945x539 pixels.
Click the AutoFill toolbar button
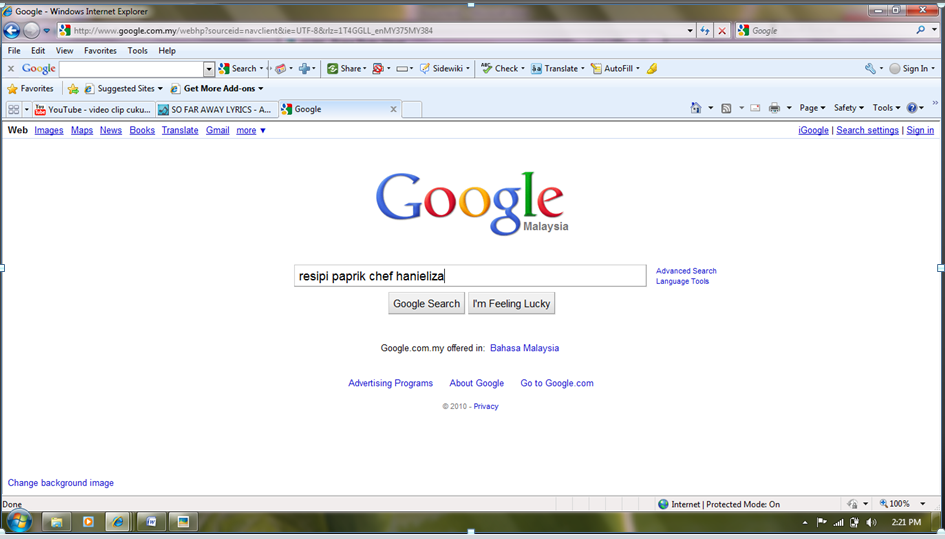(615, 69)
